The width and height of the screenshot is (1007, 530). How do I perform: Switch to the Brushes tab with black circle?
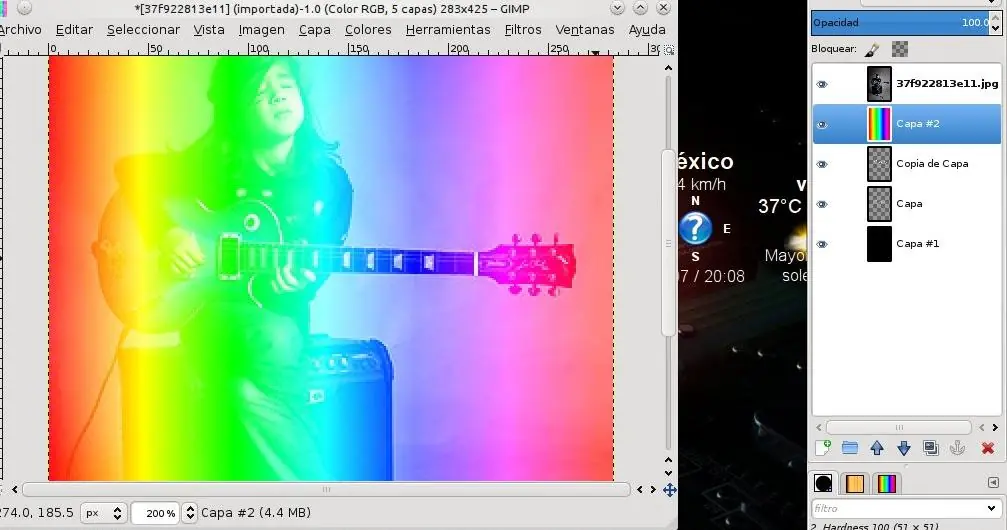(823, 483)
